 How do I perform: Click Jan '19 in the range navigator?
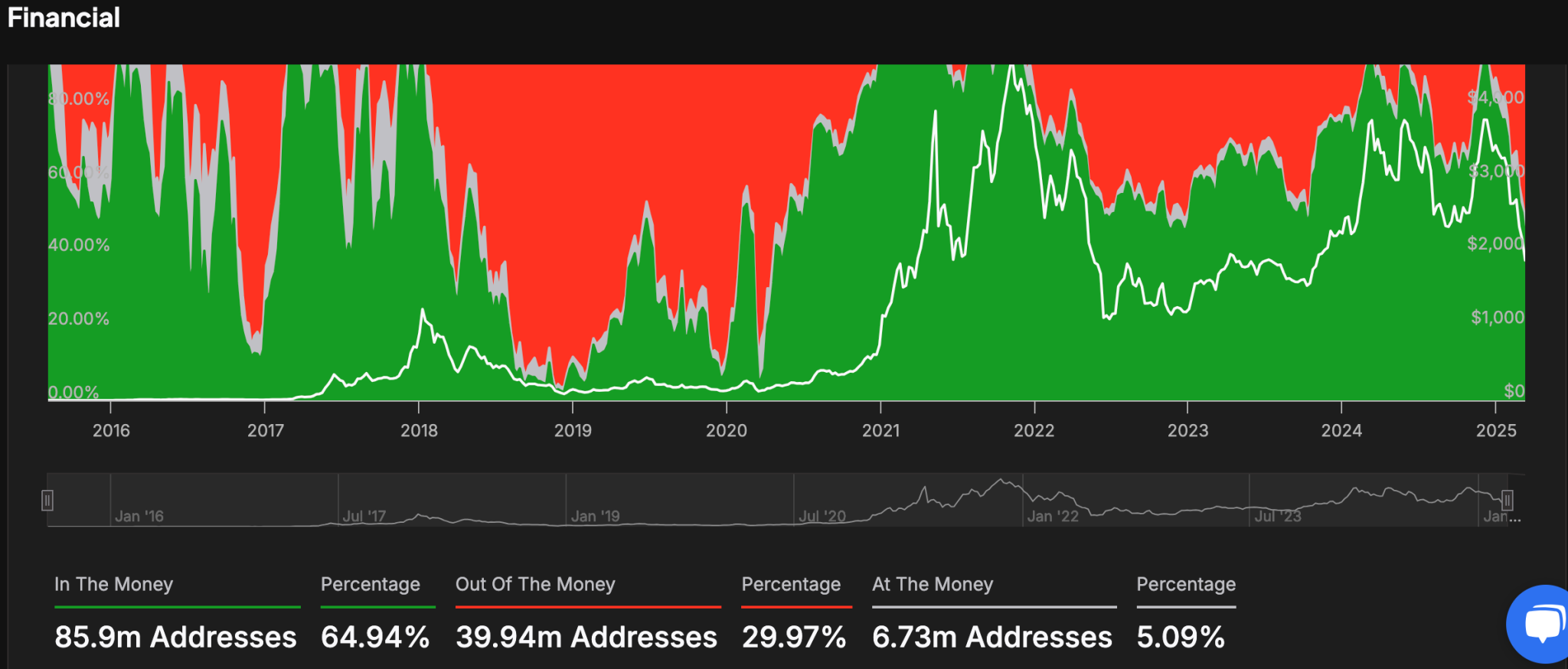(x=595, y=516)
